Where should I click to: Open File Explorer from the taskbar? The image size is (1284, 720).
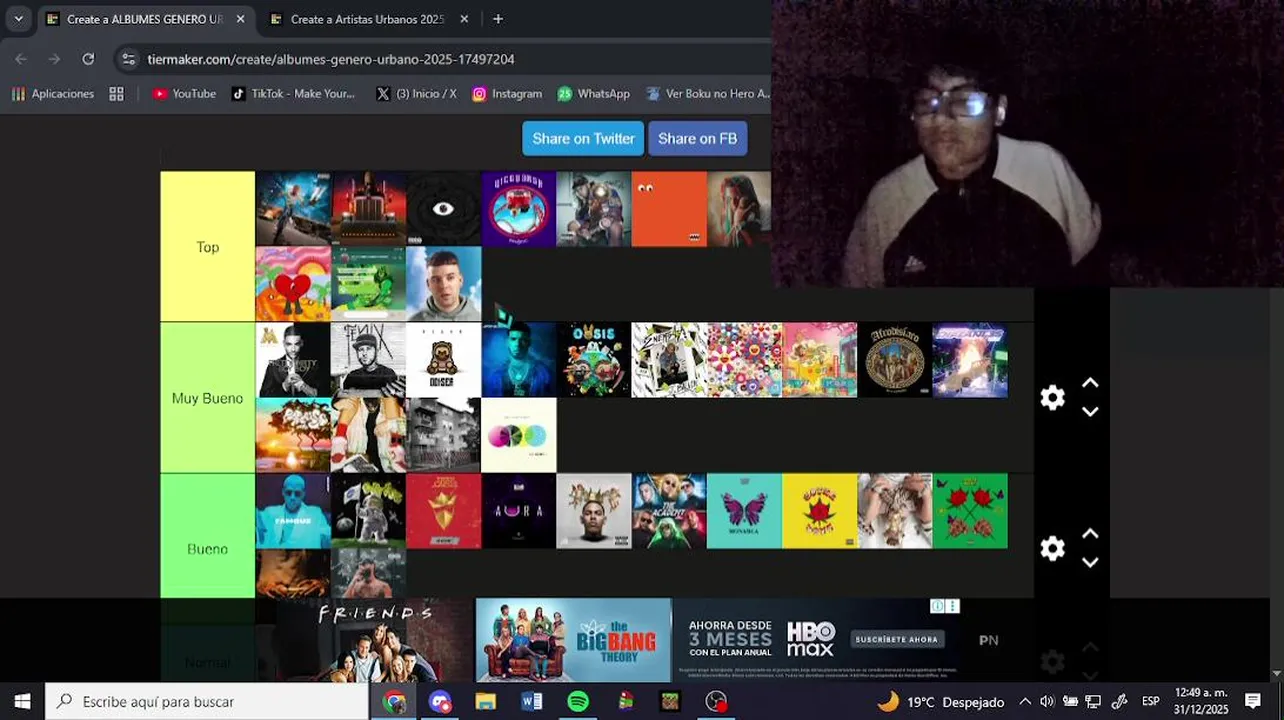pyautogui.click(x=486, y=701)
